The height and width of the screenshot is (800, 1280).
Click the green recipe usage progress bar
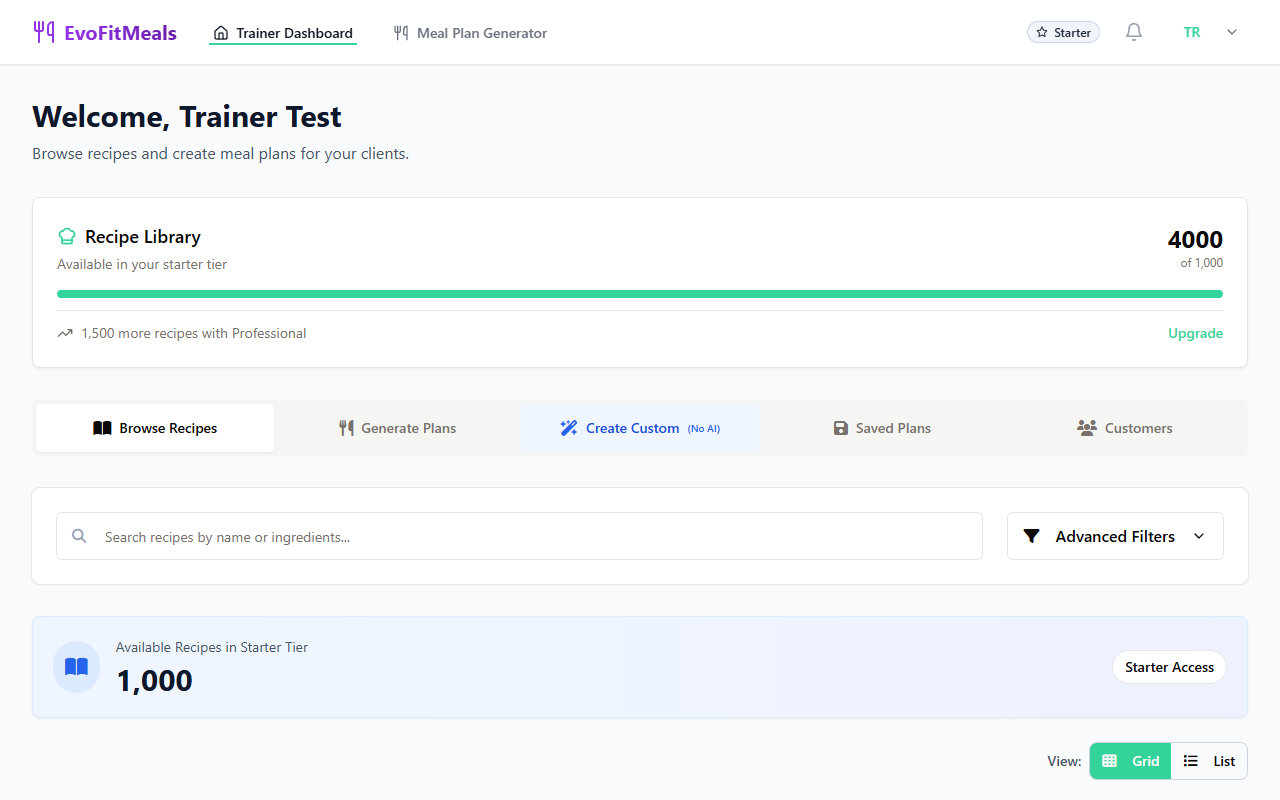click(640, 294)
